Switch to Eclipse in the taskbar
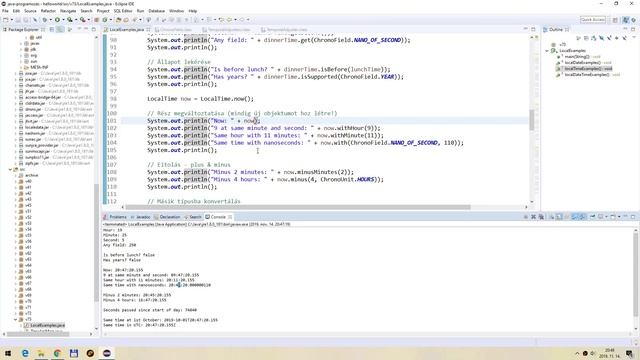This screenshot has width=640, height=360. [x=107, y=353]
